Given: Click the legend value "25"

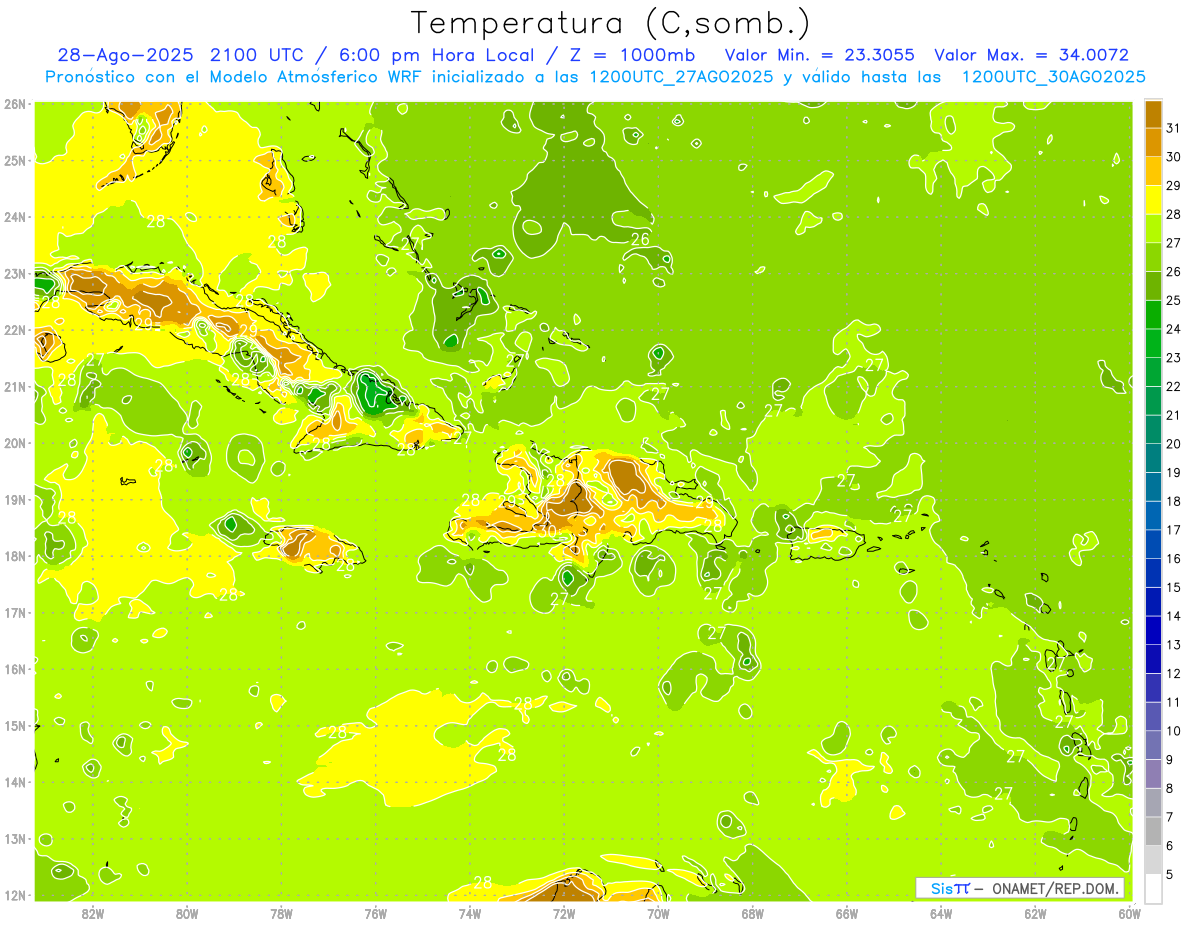Looking at the screenshot, I should click(x=1173, y=301).
